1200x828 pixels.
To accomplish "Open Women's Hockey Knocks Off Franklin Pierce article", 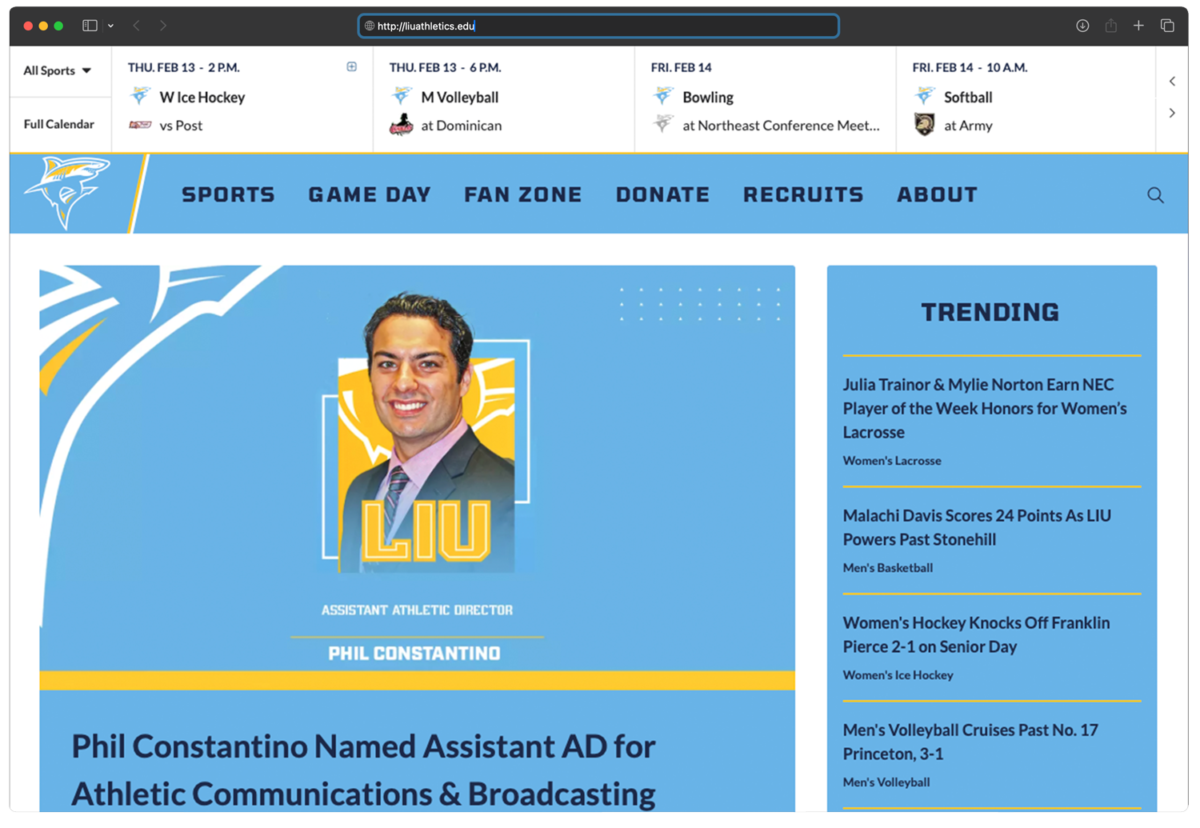I will click(x=976, y=634).
